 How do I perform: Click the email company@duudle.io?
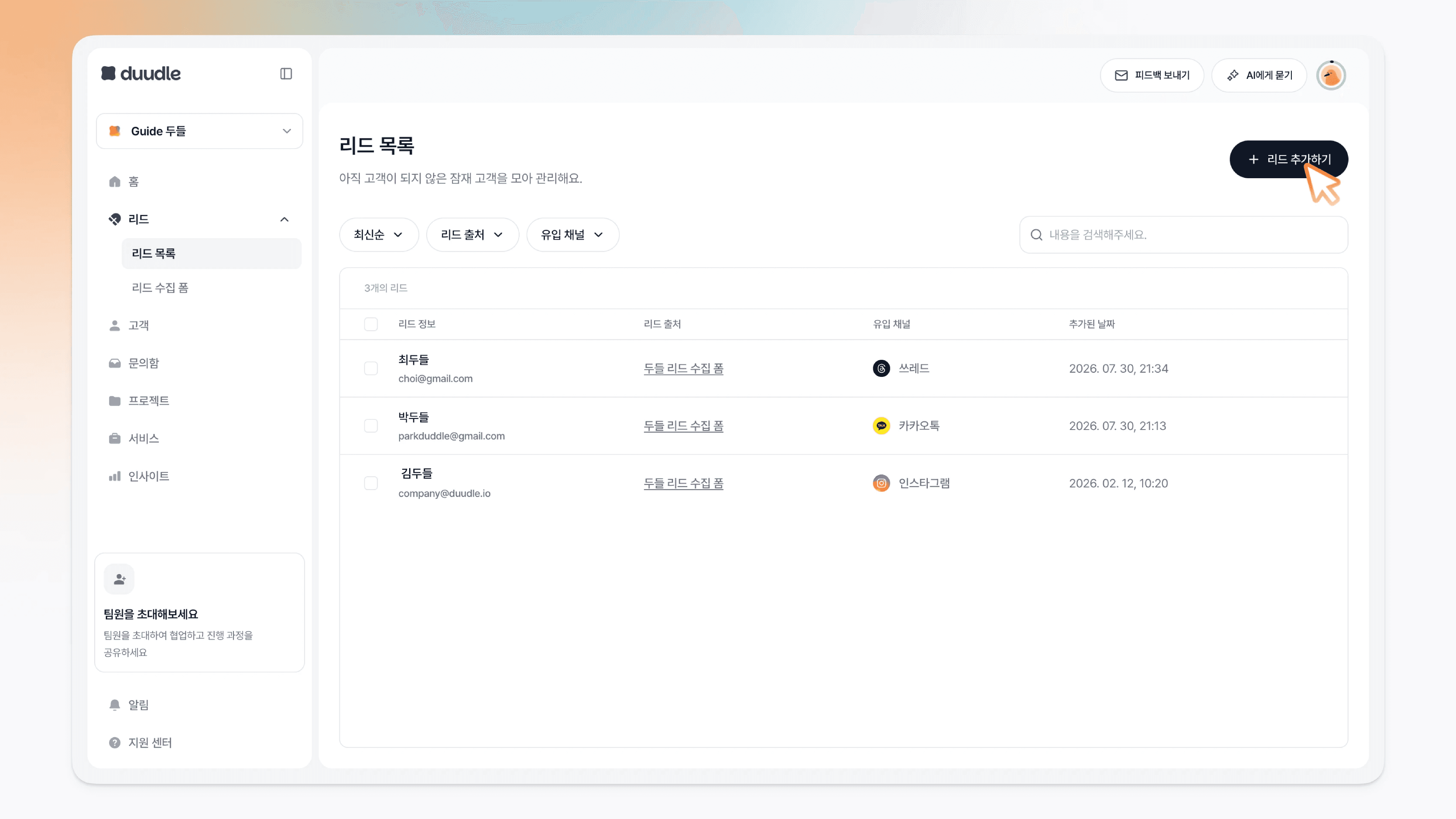[x=444, y=493]
